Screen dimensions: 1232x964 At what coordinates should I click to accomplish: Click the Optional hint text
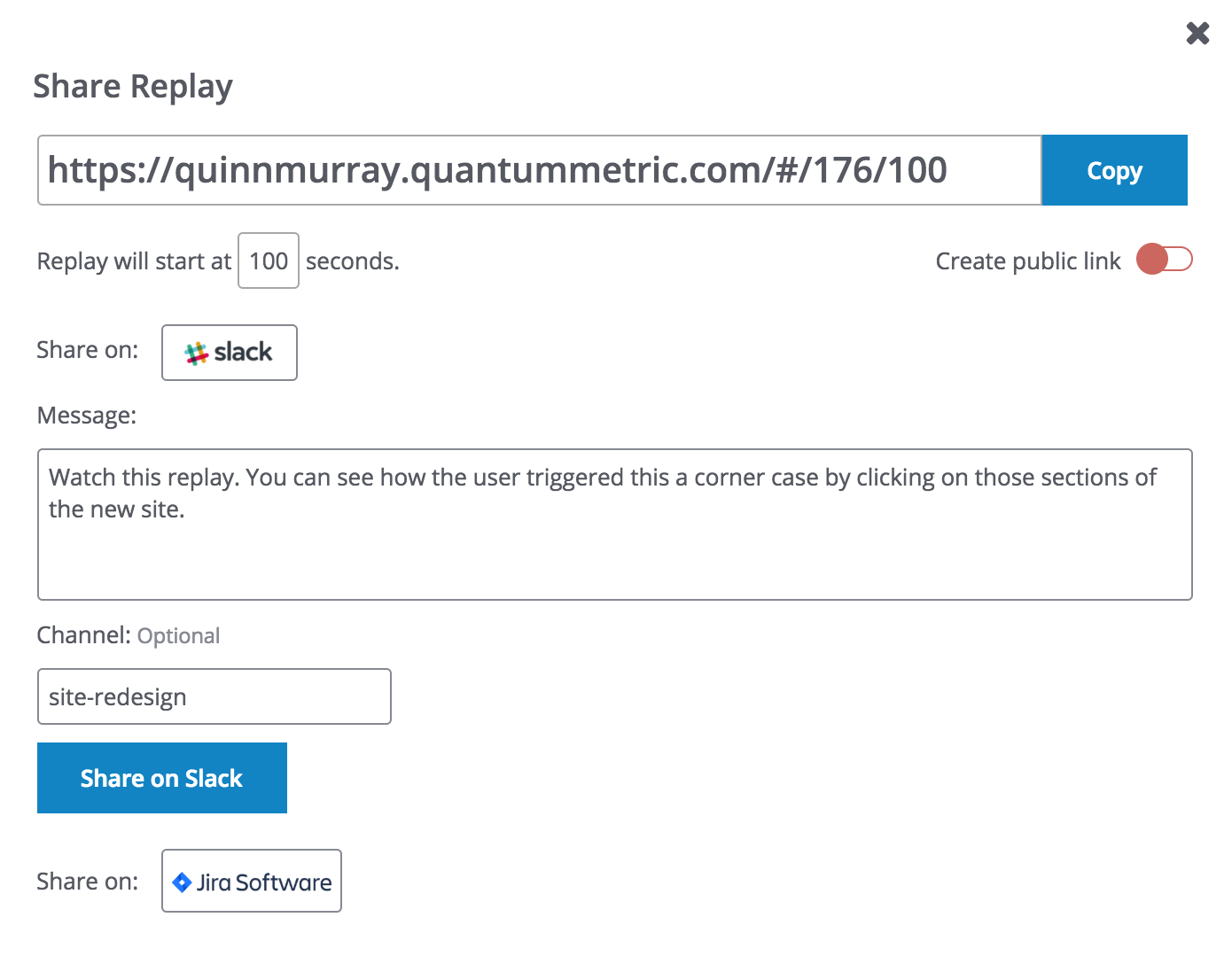coord(178,636)
